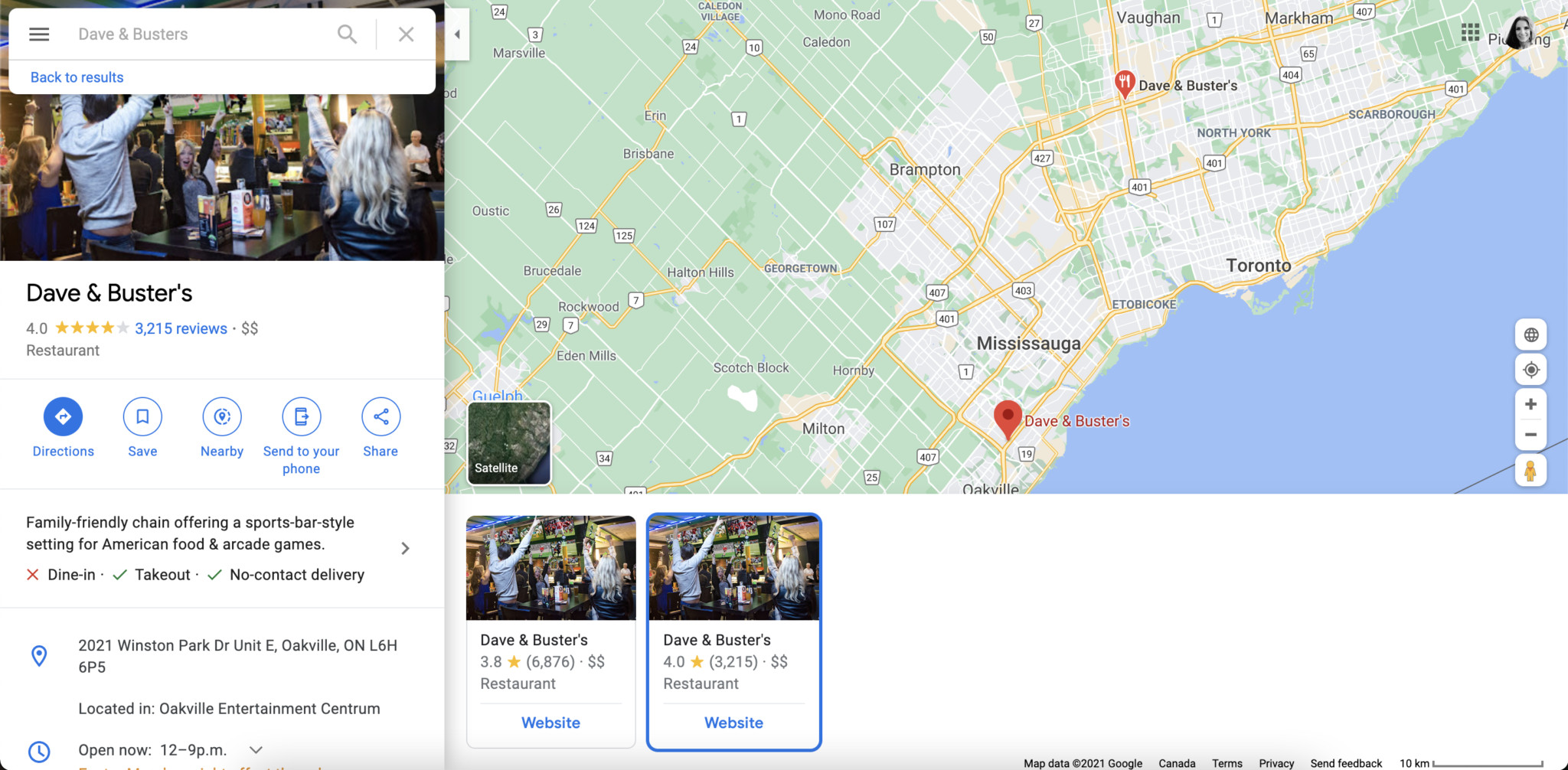Image resolution: width=1568 pixels, height=770 pixels.
Task: Click the Canada region link
Action: (1177, 763)
